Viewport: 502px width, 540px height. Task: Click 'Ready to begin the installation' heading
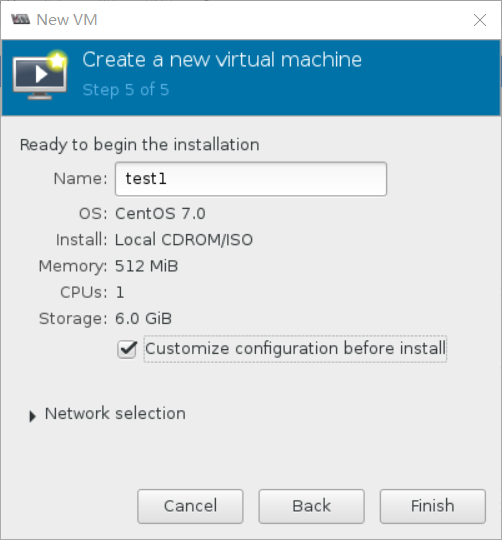click(x=139, y=145)
